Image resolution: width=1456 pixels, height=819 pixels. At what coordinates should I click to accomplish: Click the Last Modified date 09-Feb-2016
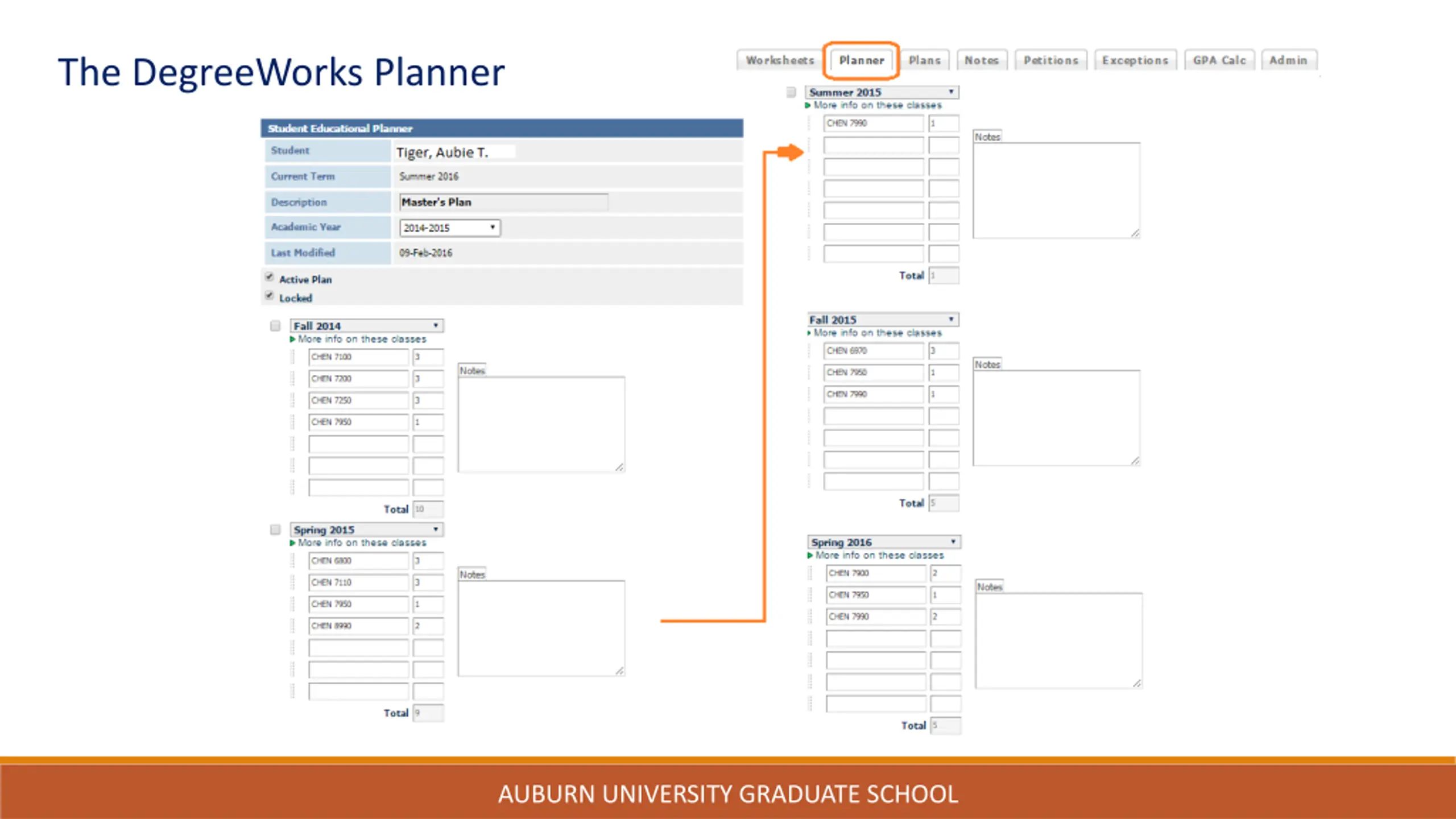click(425, 253)
